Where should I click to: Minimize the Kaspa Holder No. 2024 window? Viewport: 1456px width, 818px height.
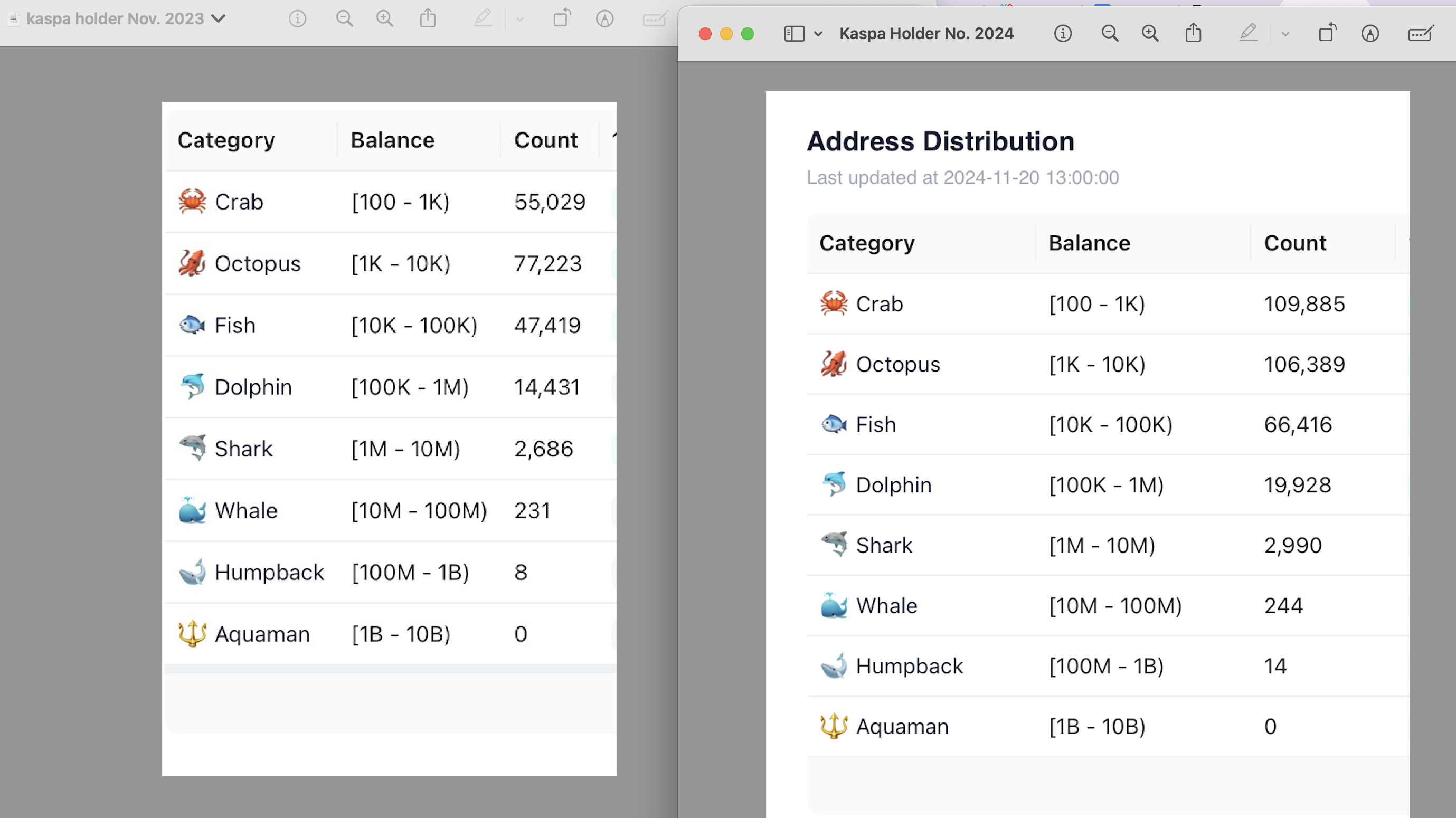click(x=726, y=34)
